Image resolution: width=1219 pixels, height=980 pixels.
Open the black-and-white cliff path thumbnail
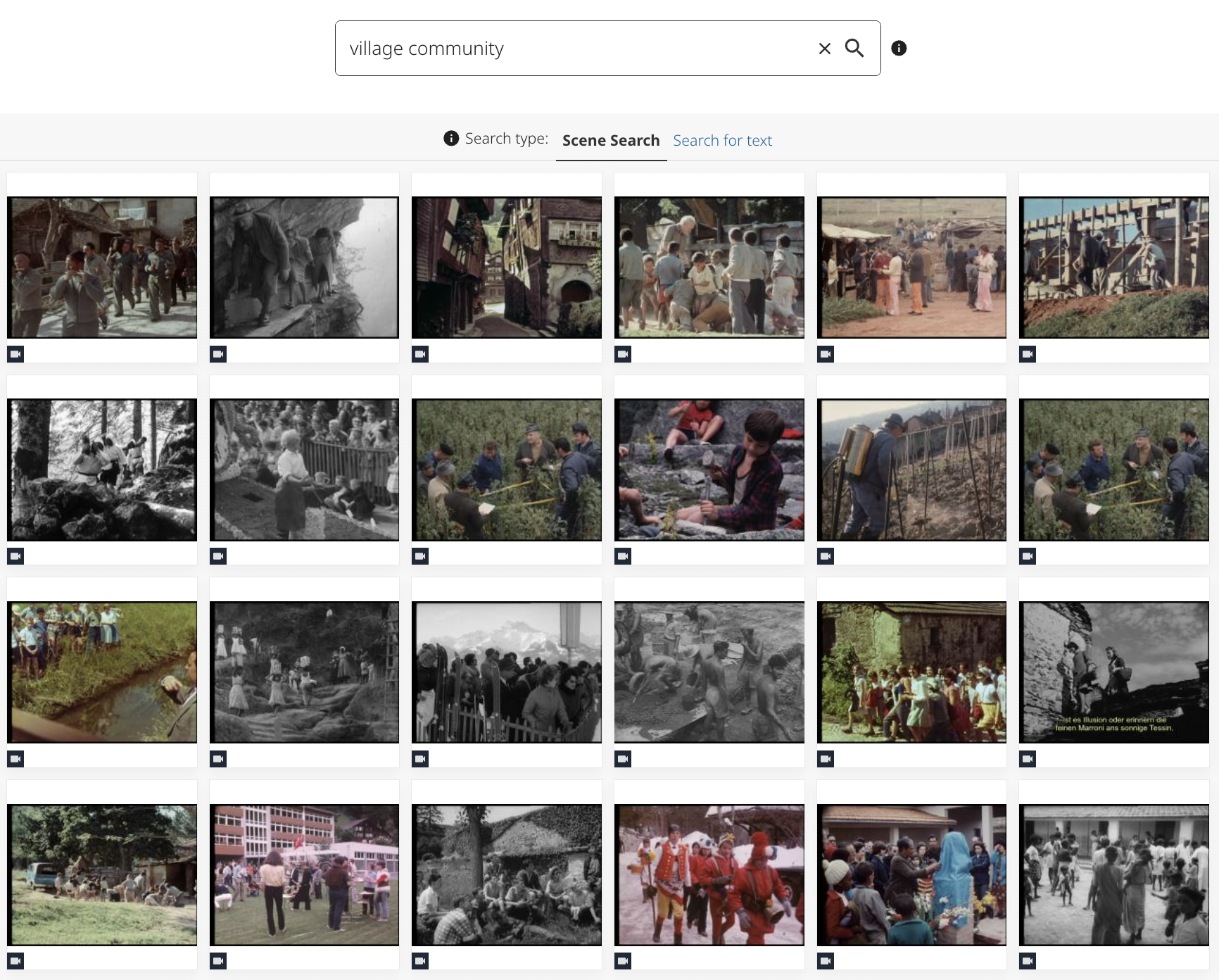[x=304, y=268]
